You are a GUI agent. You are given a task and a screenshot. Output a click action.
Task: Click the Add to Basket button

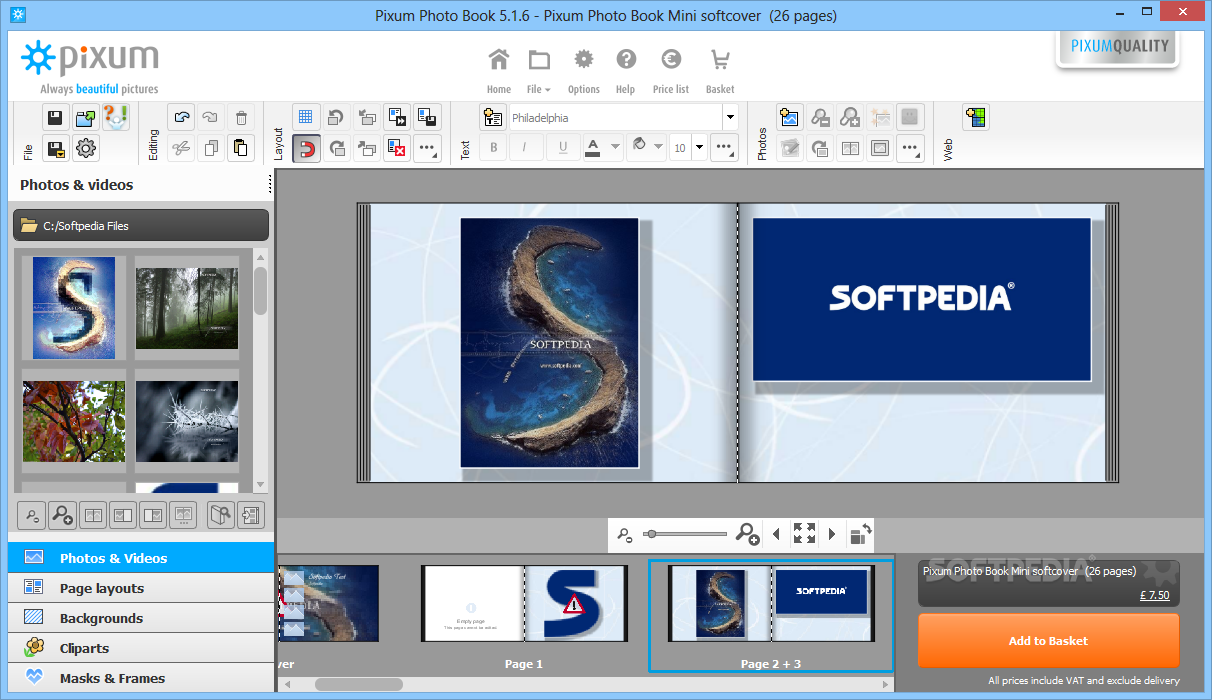click(x=1048, y=641)
